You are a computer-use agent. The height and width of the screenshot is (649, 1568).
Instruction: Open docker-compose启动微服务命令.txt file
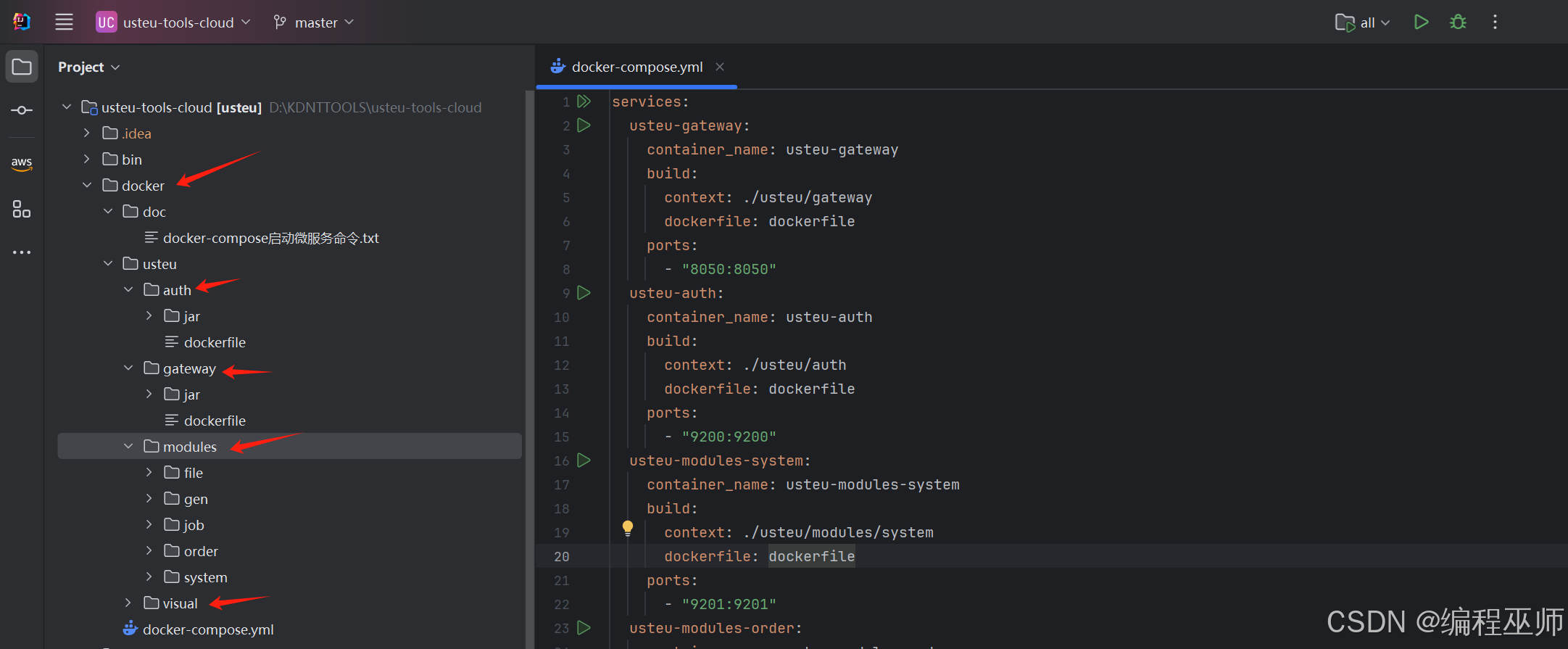coord(270,238)
